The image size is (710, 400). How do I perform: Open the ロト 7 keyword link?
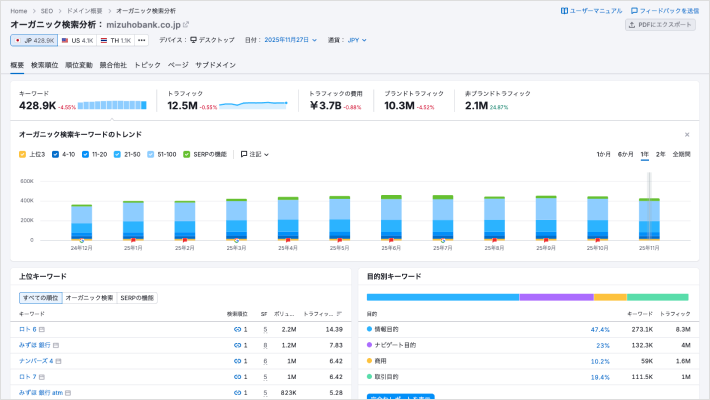pos(27,376)
